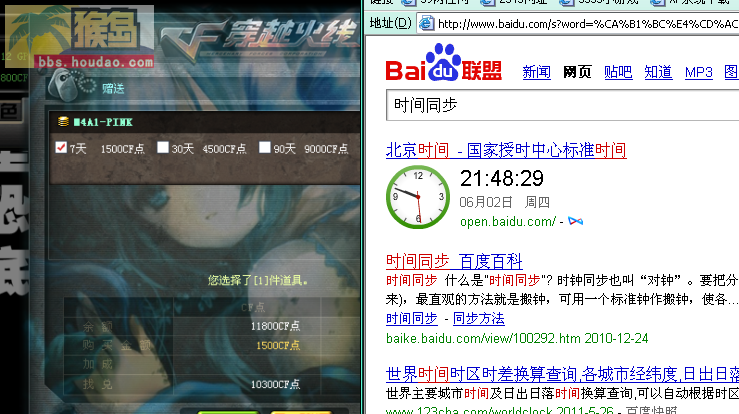739x414 pixels.
Task: Open the 贴吧 tab on Baidu
Action: pos(618,72)
